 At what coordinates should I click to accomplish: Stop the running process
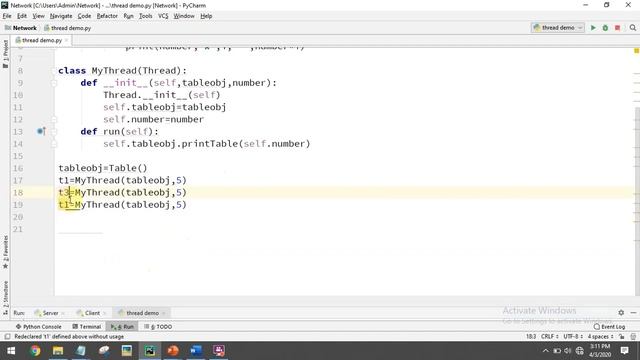[618, 28]
